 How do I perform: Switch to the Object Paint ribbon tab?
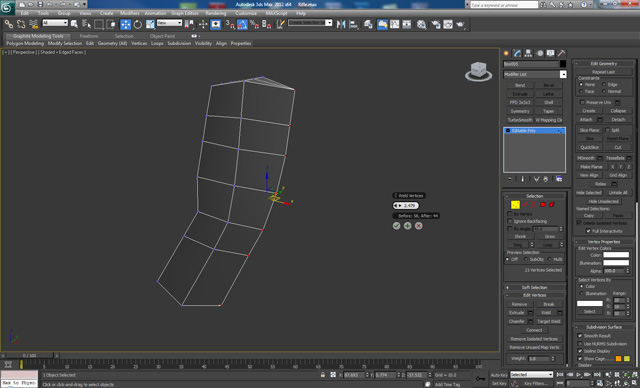pos(162,36)
